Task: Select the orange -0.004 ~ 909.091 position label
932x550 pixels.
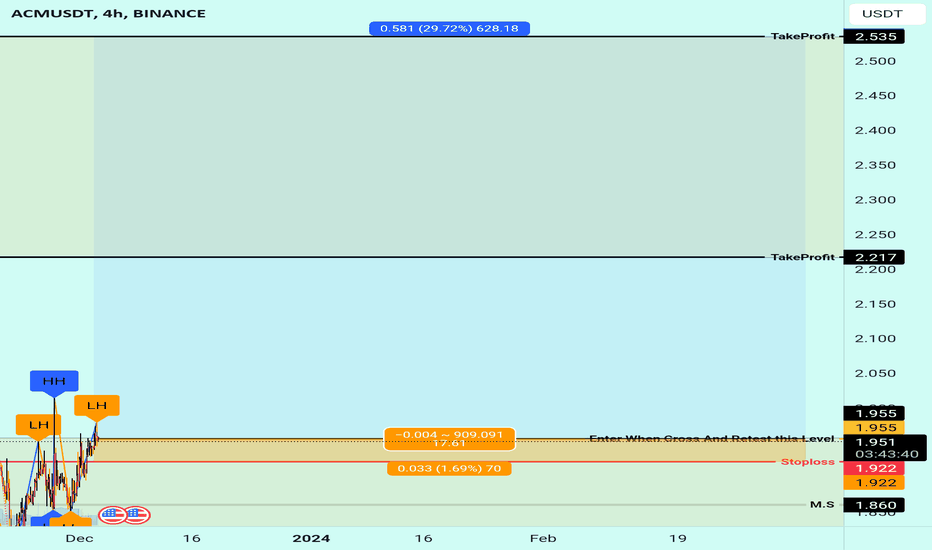Action: [449, 439]
